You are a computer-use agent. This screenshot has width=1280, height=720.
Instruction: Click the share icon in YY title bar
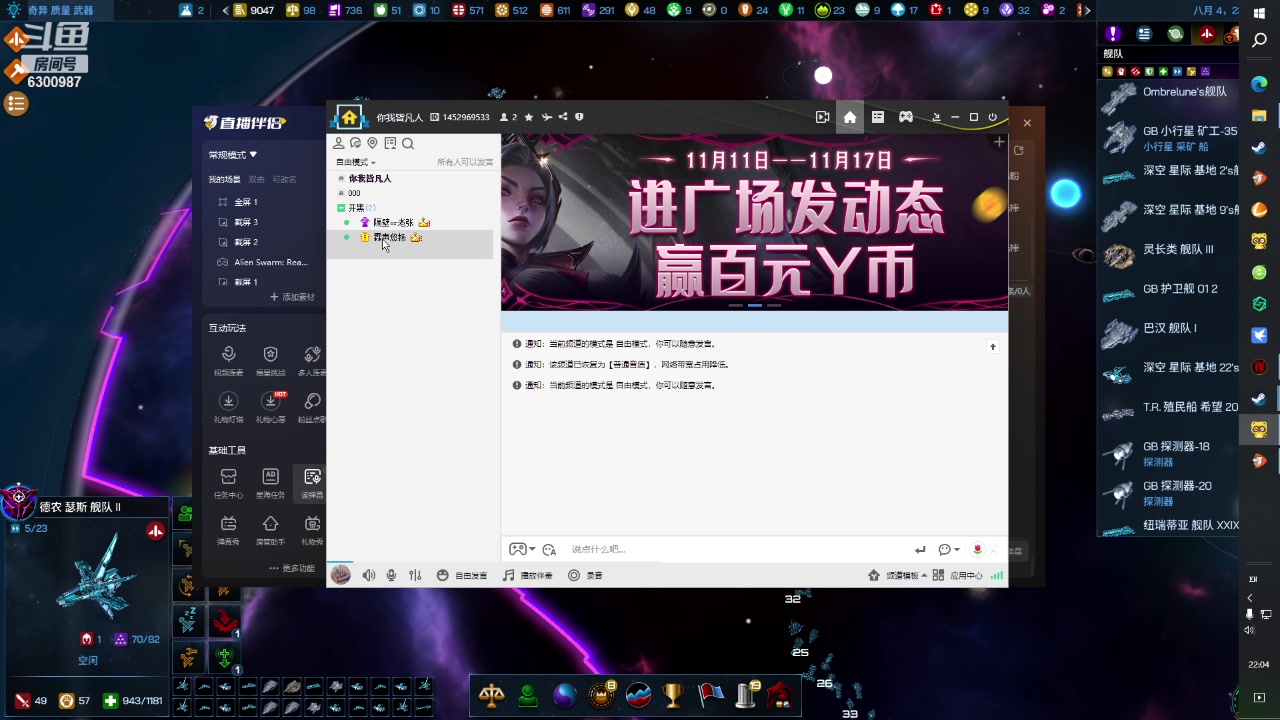(563, 117)
